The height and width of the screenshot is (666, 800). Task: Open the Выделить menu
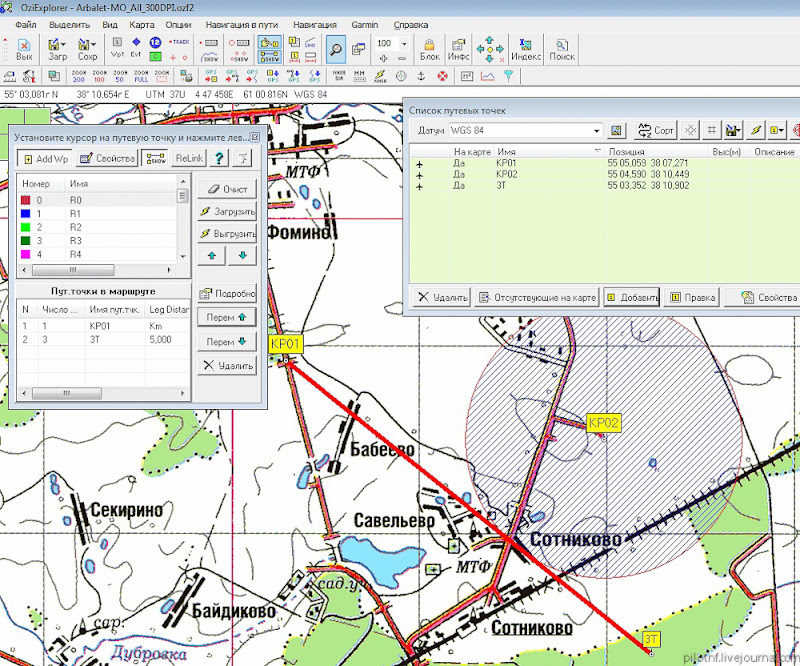pyautogui.click(x=69, y=24)
